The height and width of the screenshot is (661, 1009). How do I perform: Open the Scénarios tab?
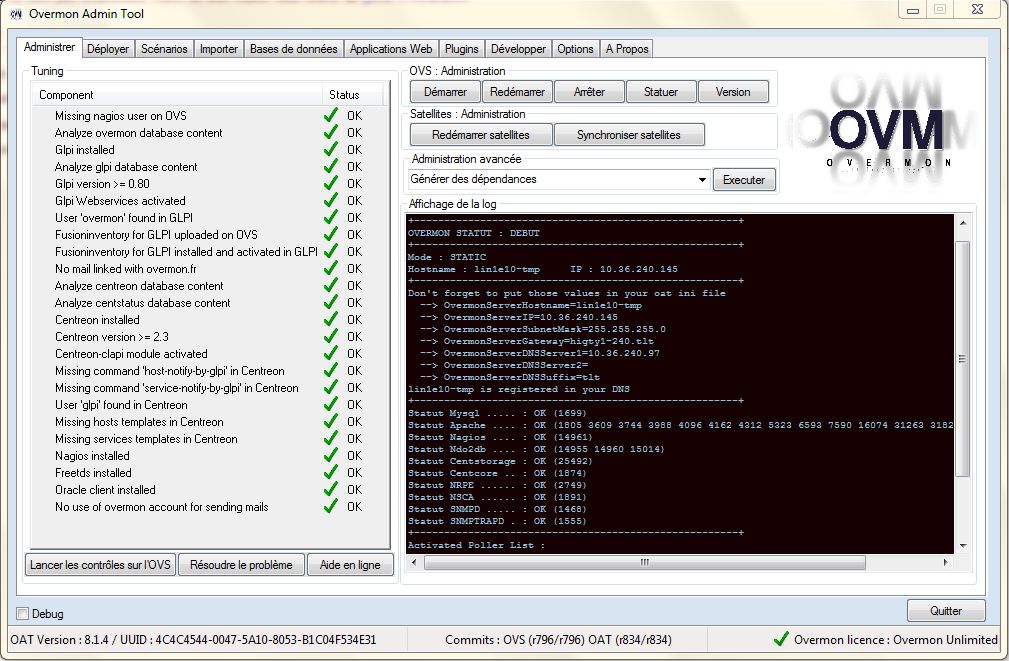coord(164,49)
